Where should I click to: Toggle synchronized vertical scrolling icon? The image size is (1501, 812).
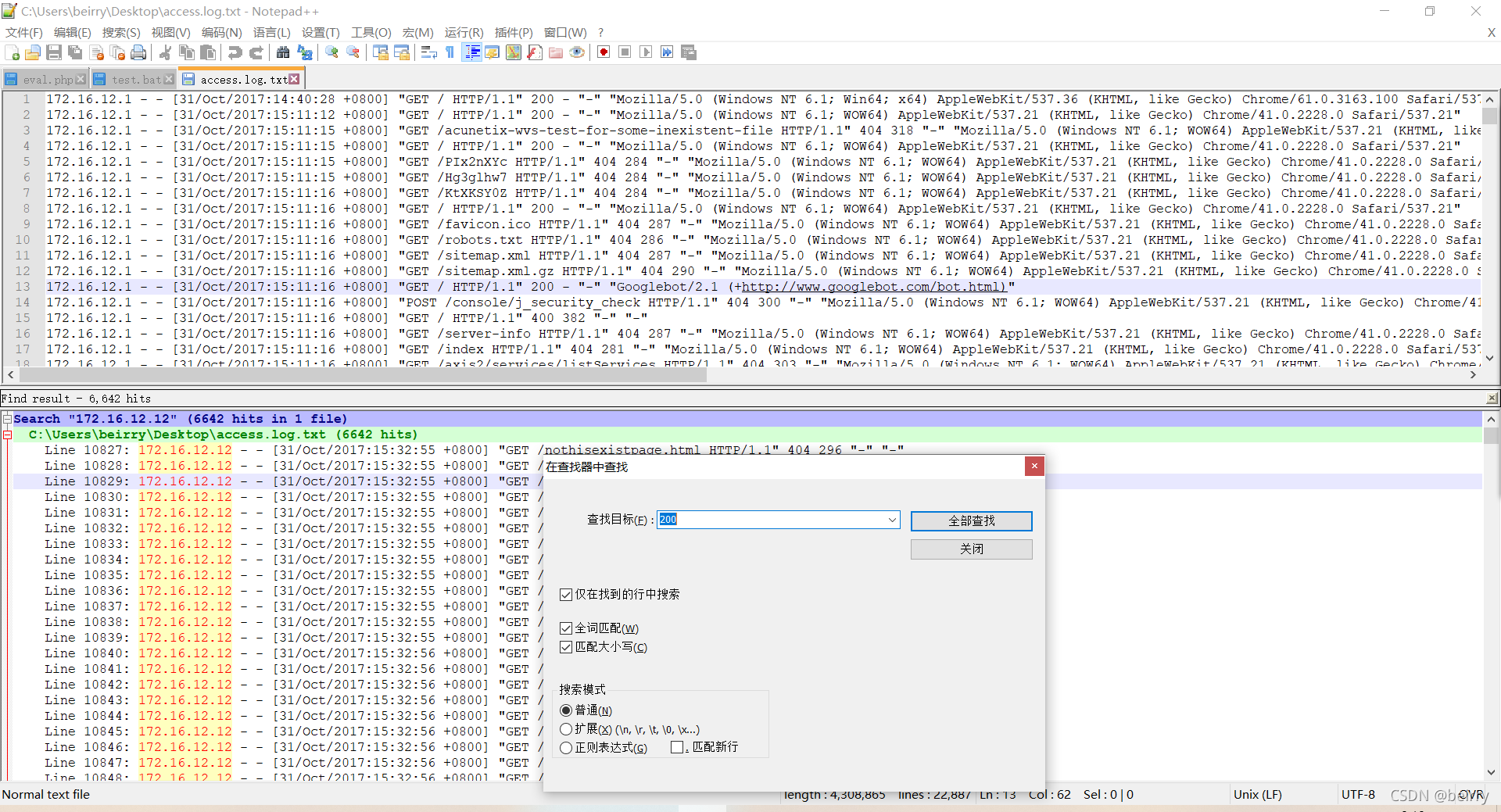click(x=381, y=52)
